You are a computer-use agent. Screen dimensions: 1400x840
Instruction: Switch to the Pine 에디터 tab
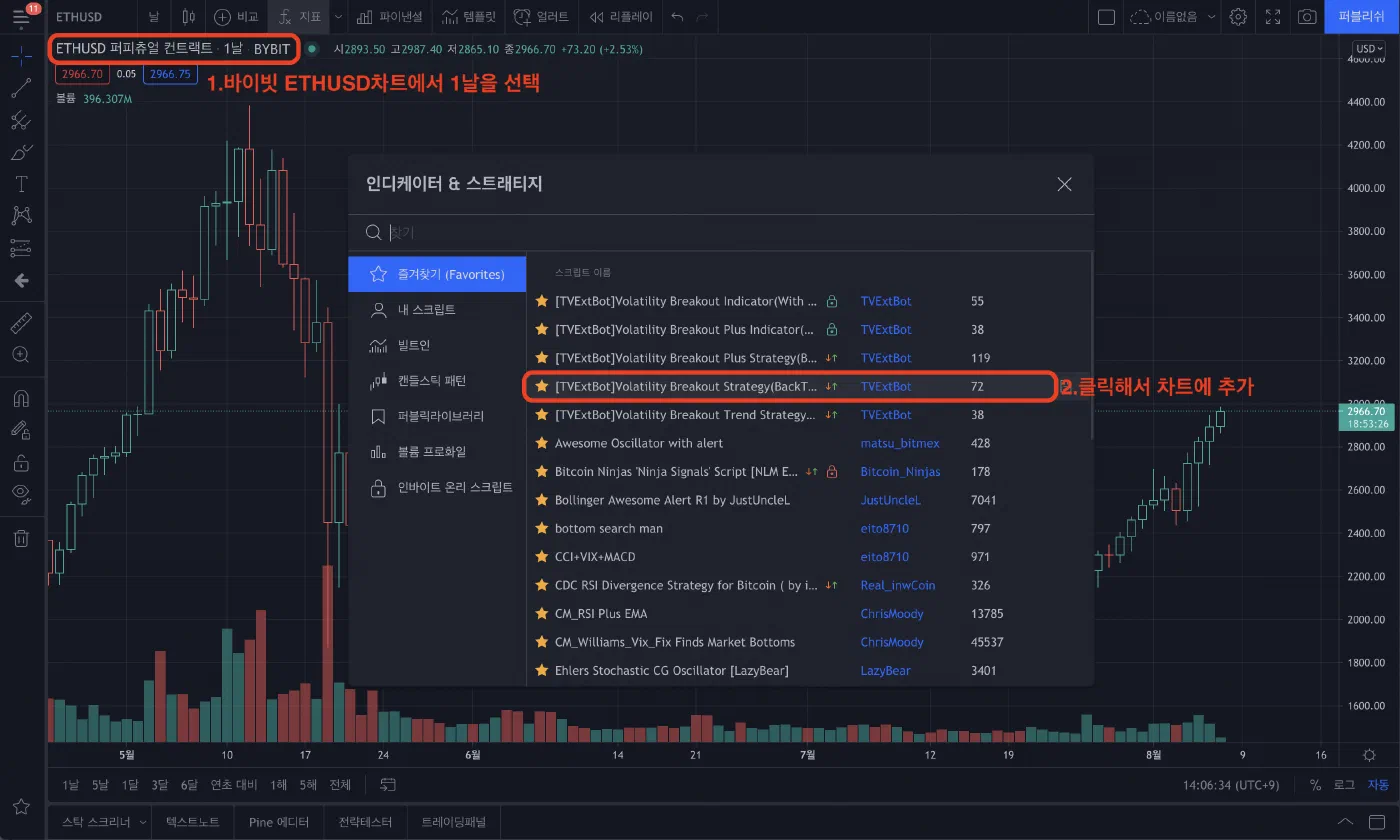[x=279, y=822]
